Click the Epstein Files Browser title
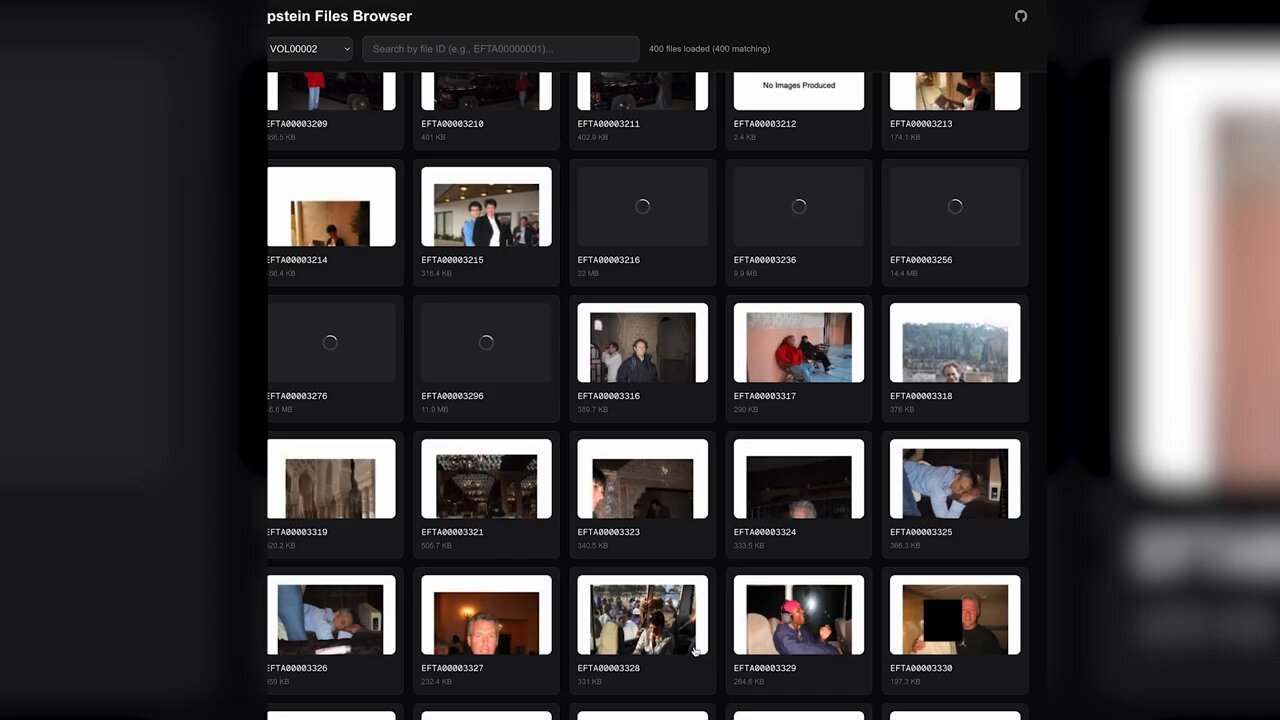 click(x=339, y=16)
